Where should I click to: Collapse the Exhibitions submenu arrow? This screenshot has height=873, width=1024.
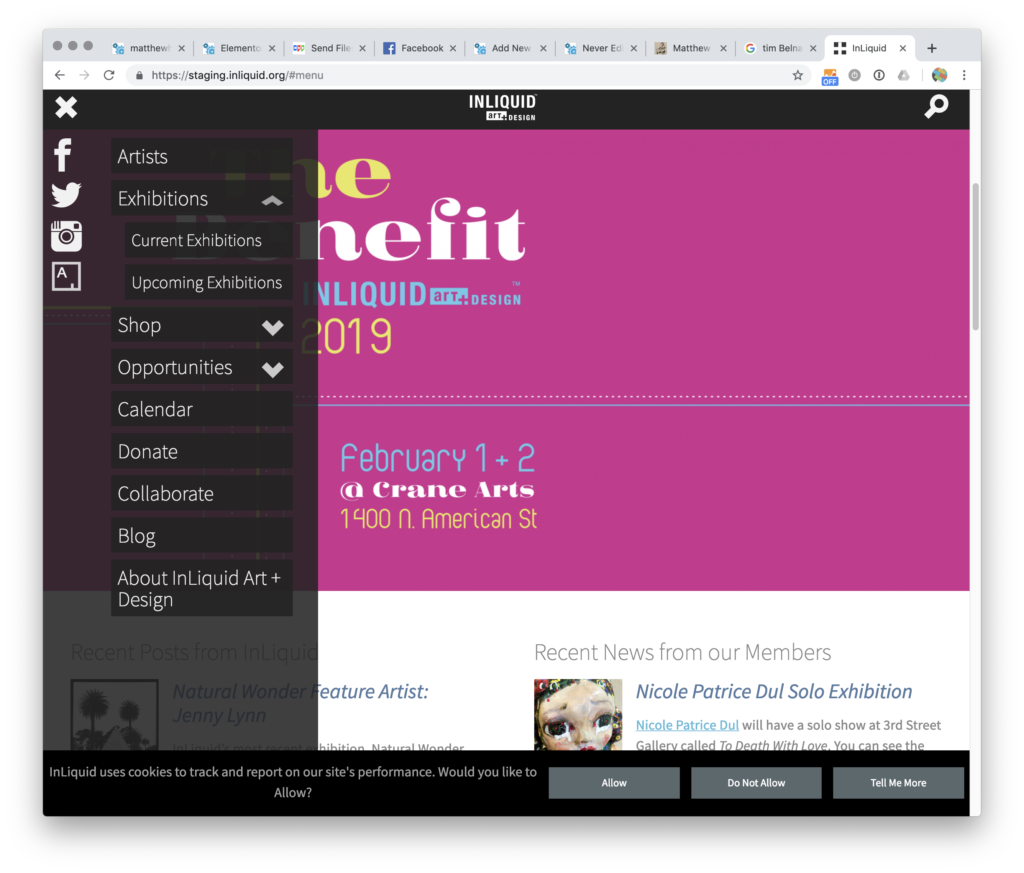(272, 200)
